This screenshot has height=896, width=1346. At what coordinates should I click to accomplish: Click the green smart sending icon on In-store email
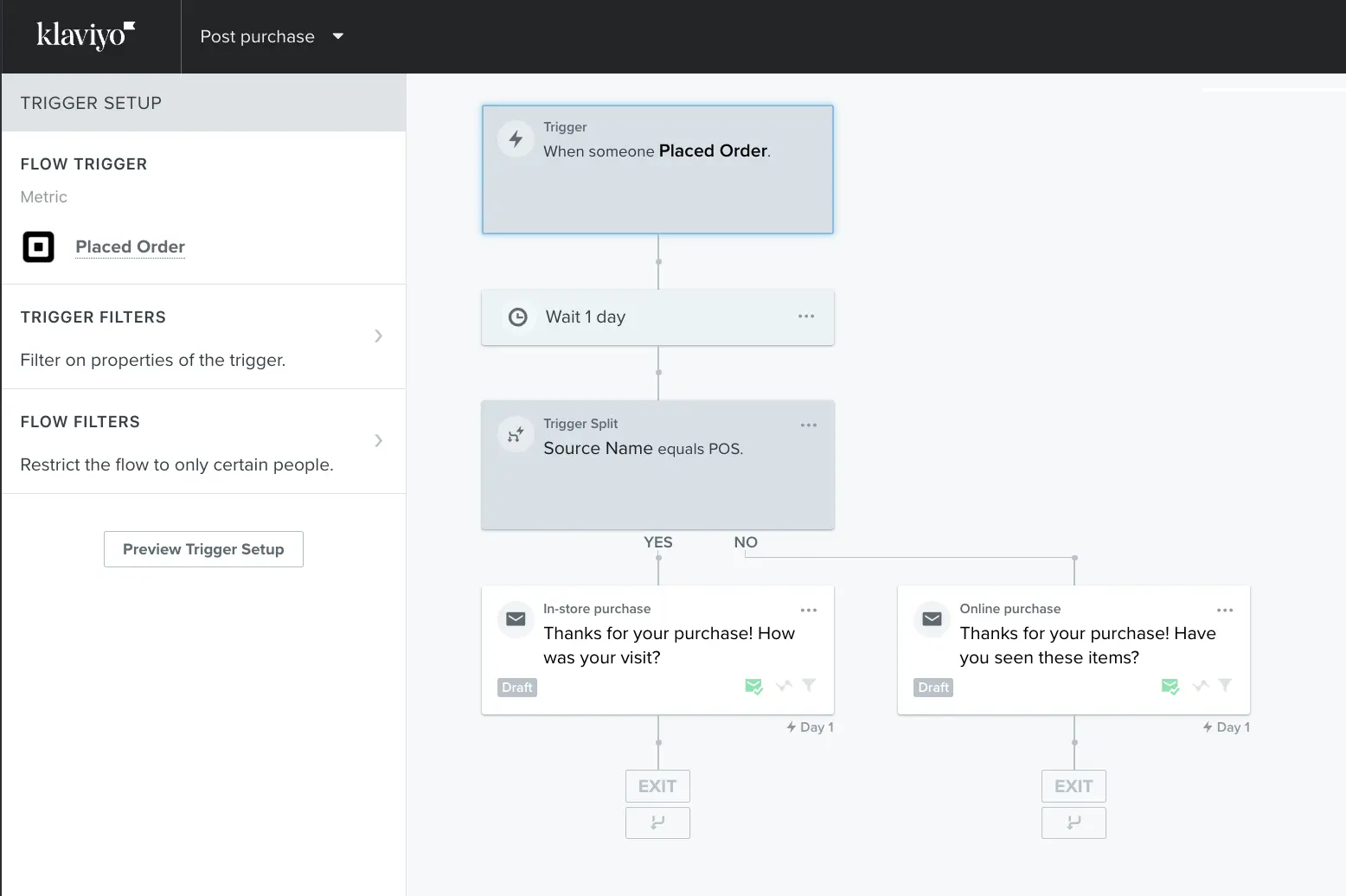pyautogui.click(x=753, y=687)
